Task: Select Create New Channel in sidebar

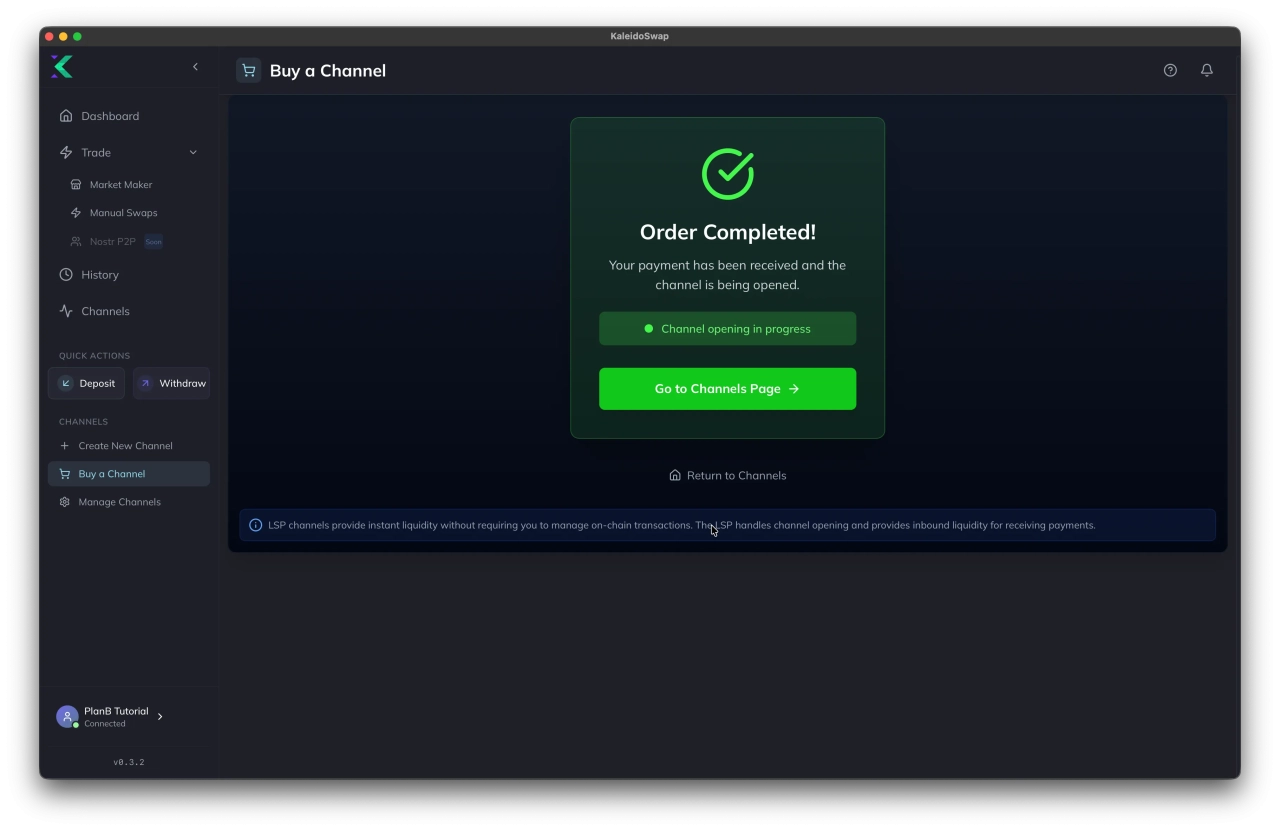Action: (125, 446)
